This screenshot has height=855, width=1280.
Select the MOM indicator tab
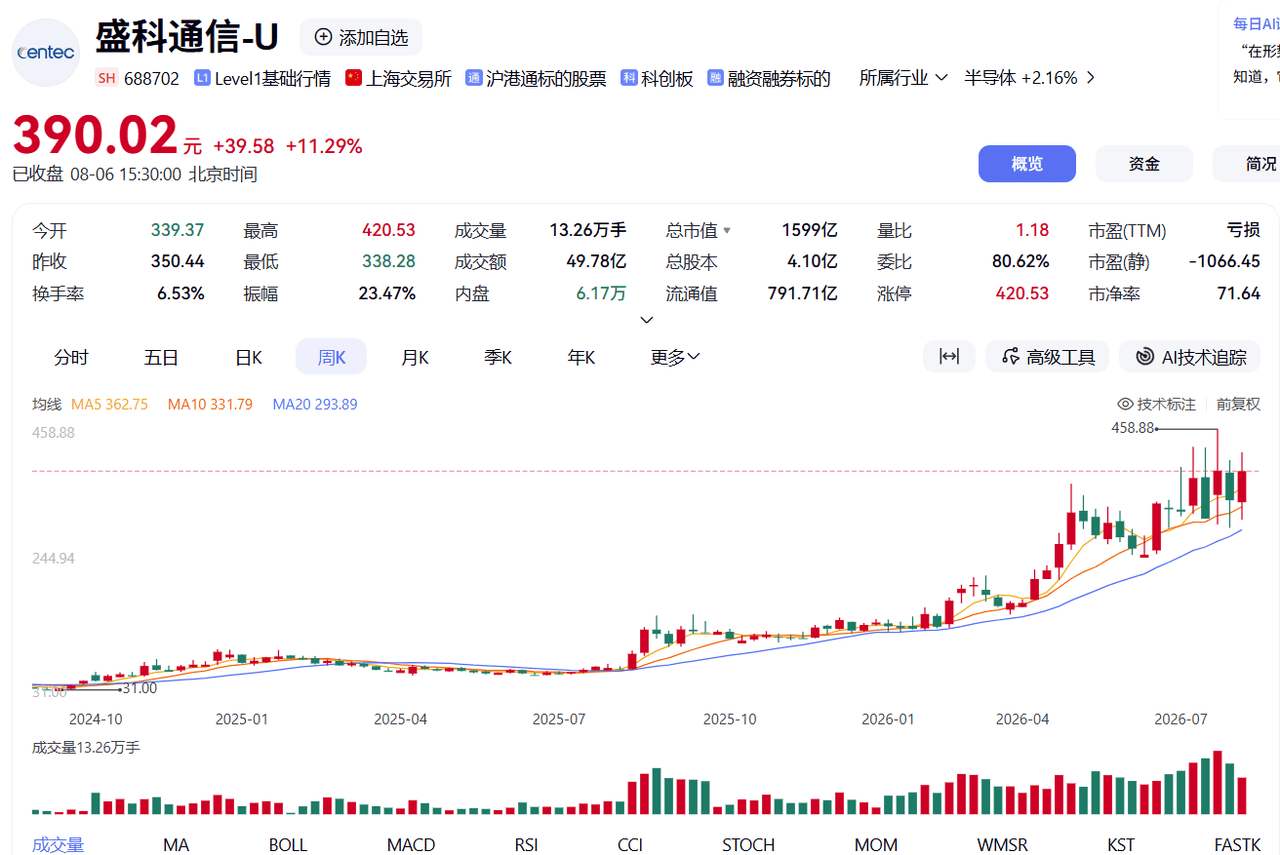tap(876, 845)
